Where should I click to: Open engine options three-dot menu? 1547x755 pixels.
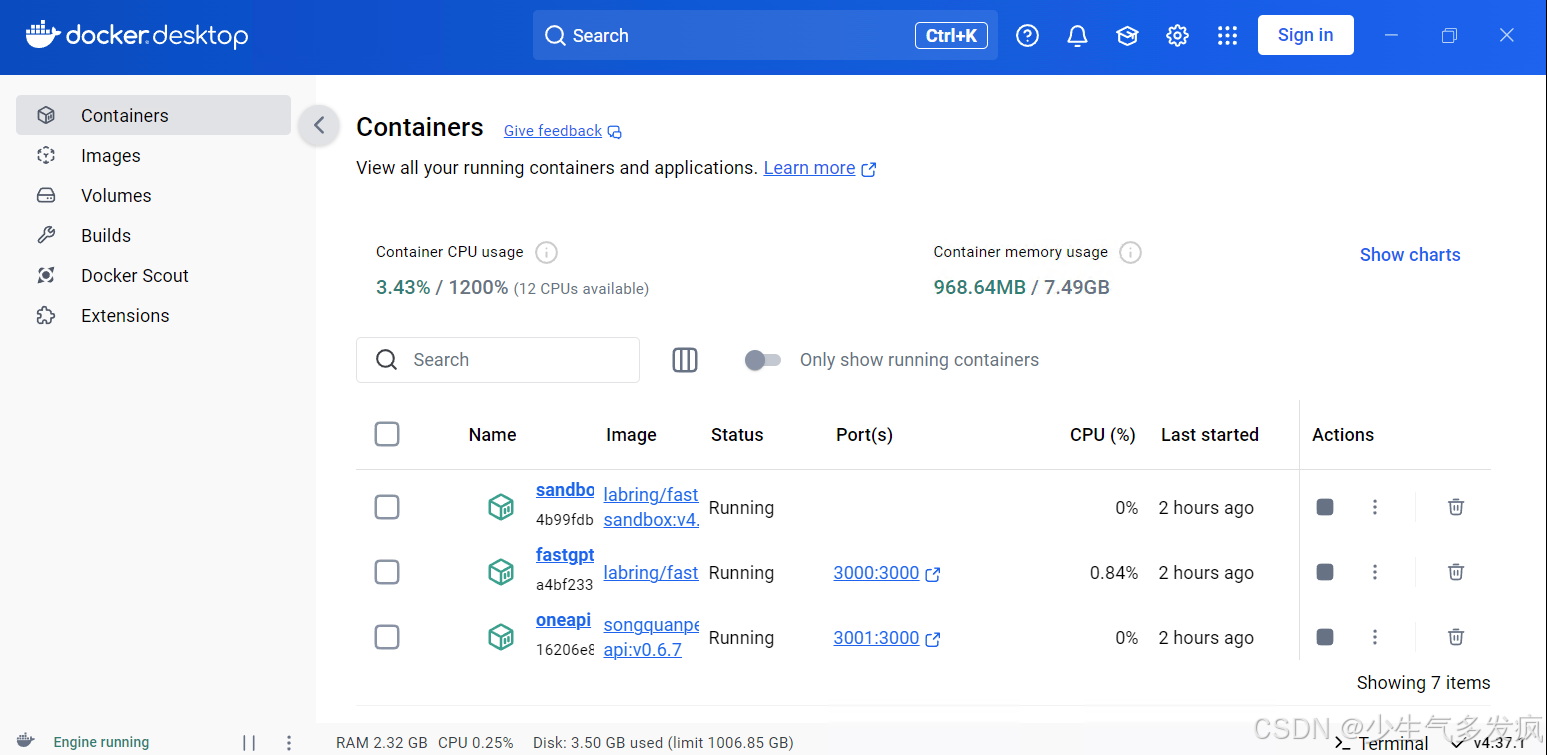[x=289, y=742]
